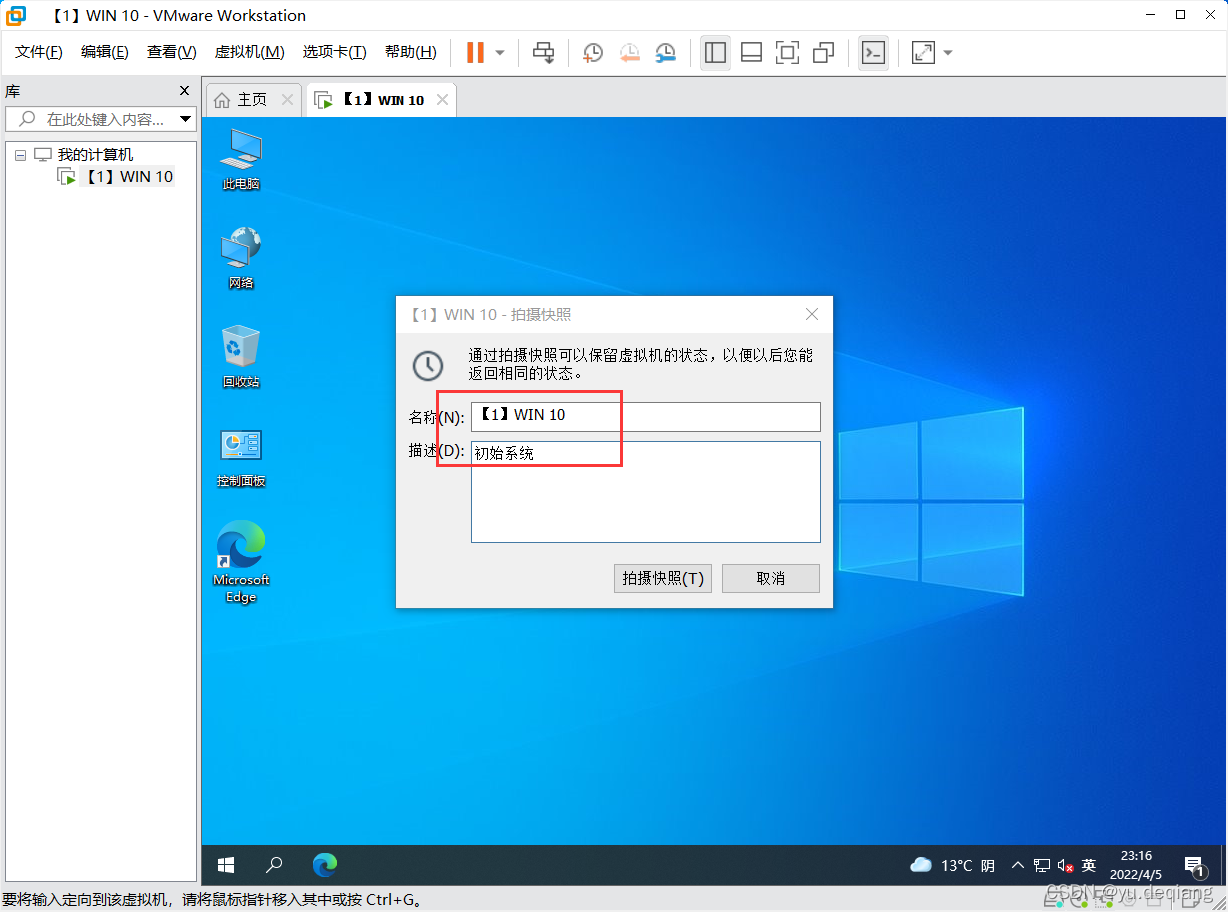
Task: Close the 【1】WIN 10 tab
Action: point(442,100)
